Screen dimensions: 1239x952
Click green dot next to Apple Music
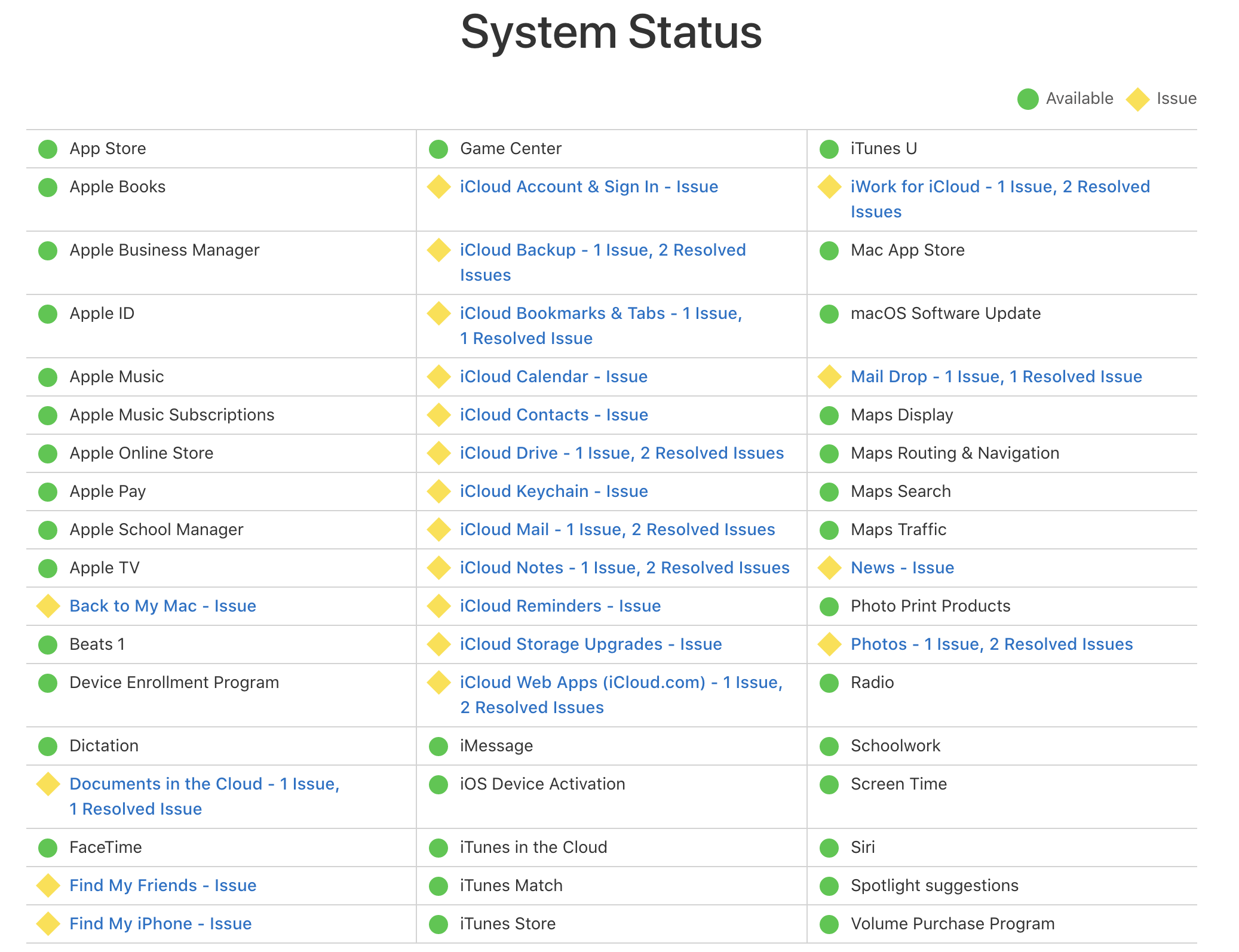pyautogui.click(x=48, y=377)
